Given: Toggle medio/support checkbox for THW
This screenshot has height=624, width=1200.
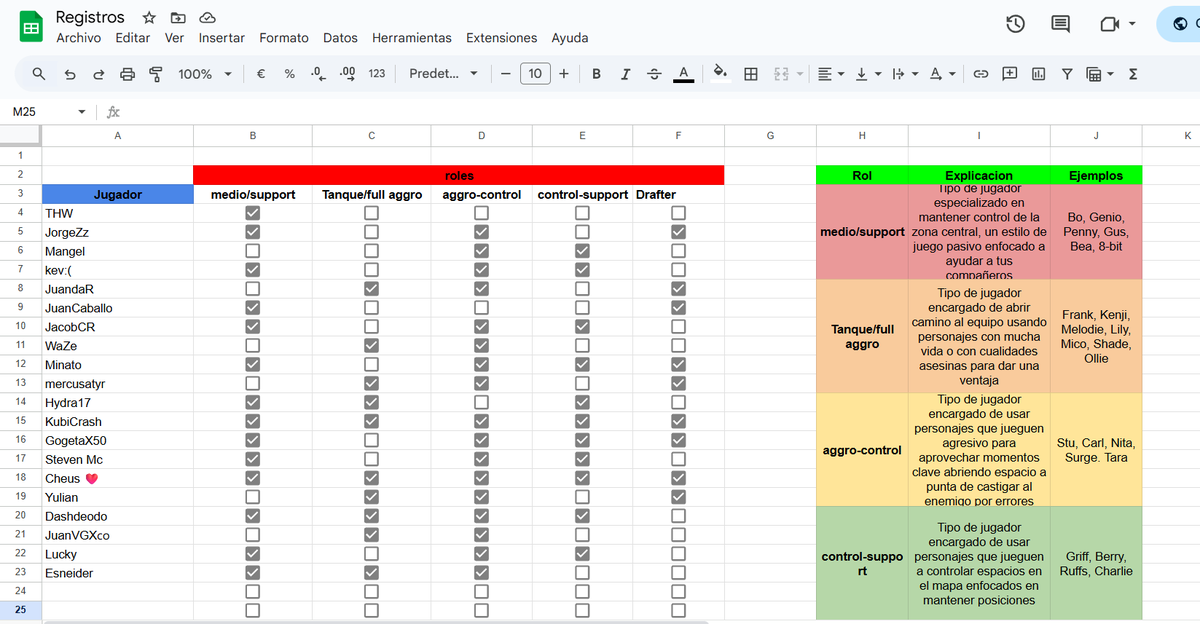Looking at the screenshot, I should tap(252, 213).
